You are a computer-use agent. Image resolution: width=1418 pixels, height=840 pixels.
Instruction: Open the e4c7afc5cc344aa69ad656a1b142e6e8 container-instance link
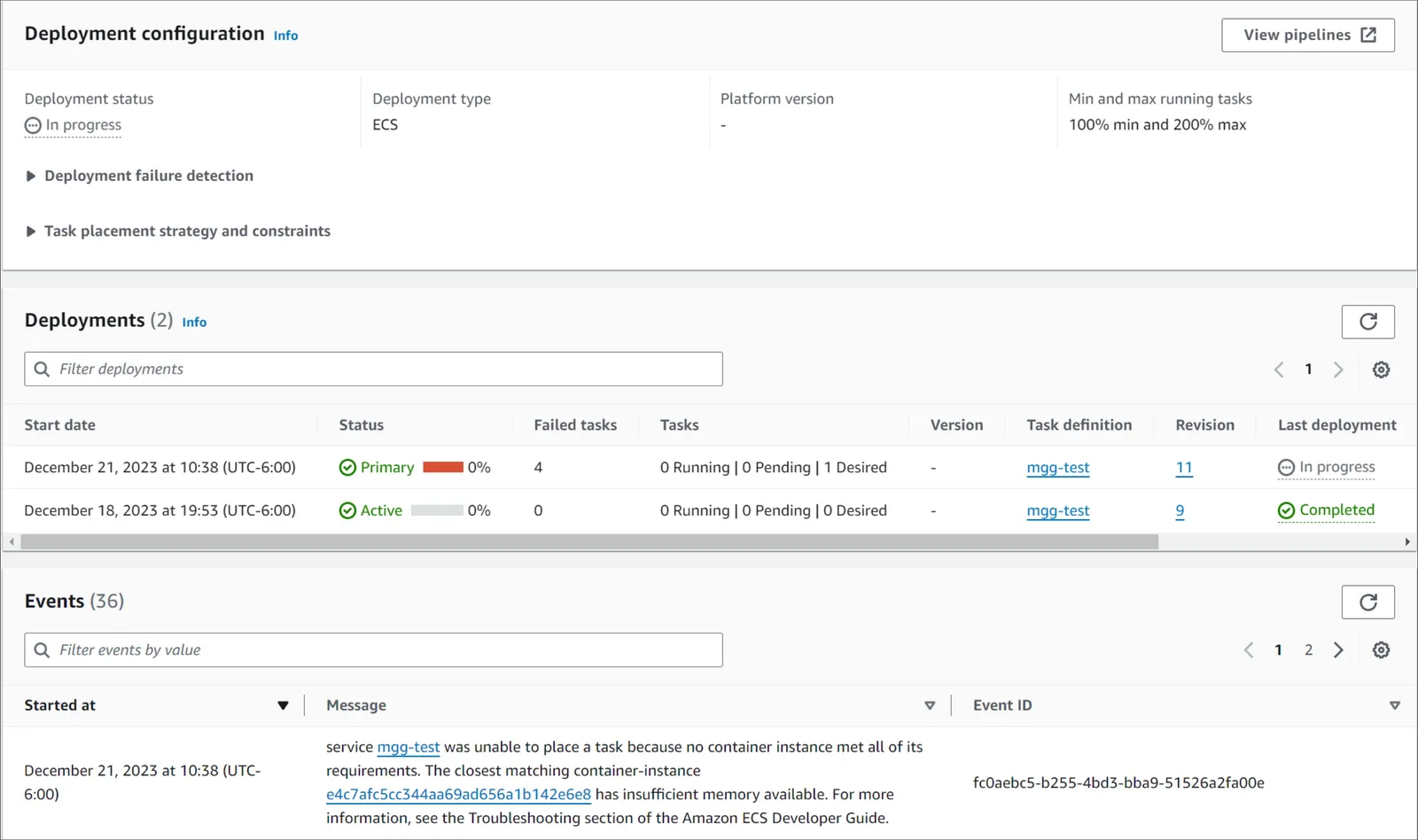click(458, 795)
